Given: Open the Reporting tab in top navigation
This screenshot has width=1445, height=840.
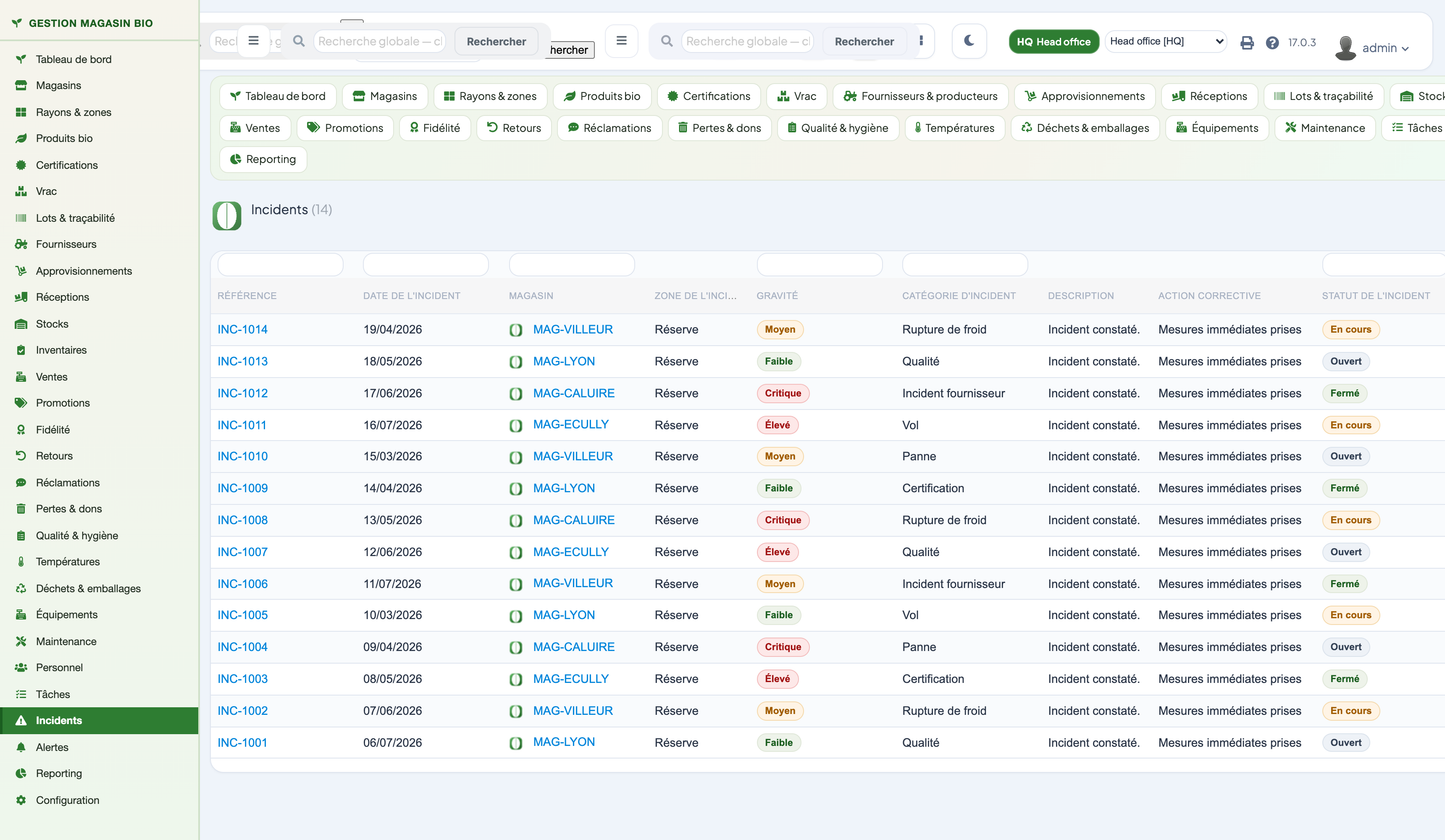Looking at the screenshot, I should tap(263, 159).
